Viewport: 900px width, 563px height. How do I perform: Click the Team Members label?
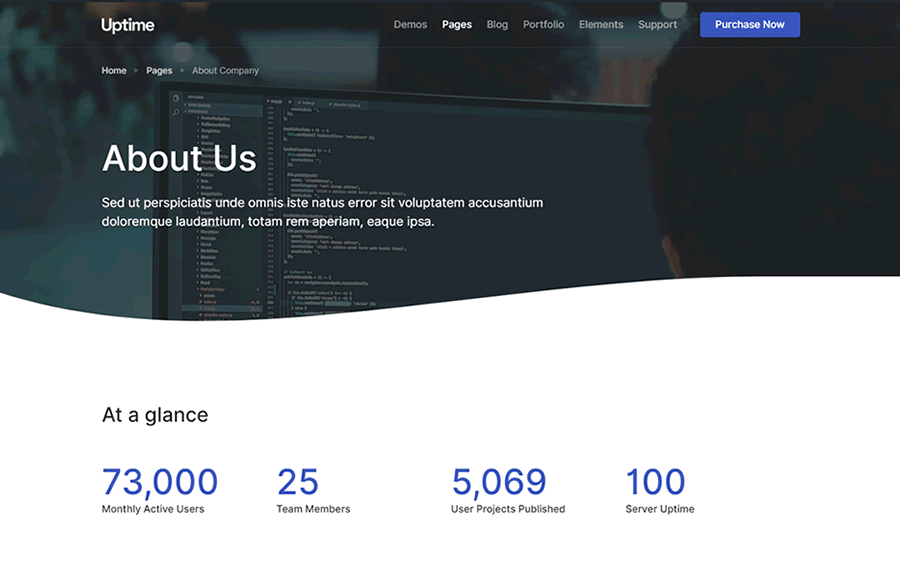313,509
